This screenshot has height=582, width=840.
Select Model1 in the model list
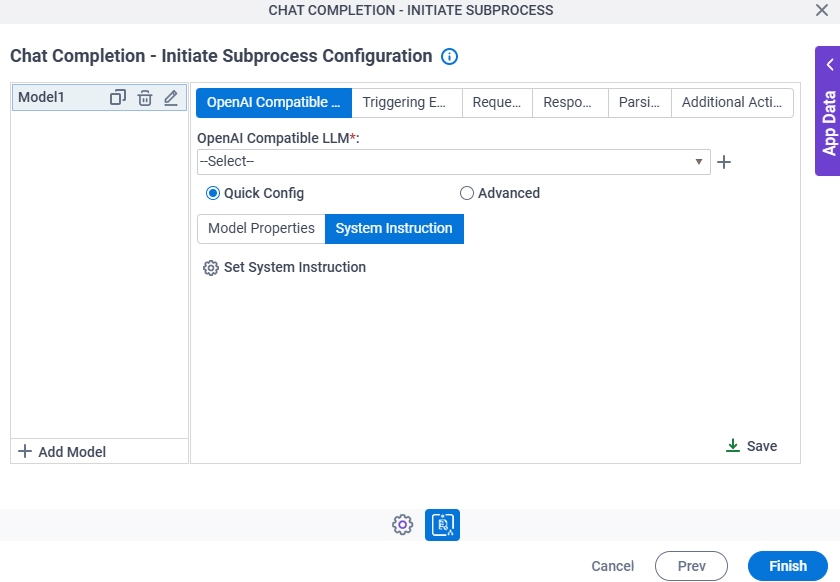tap(41, 98)
